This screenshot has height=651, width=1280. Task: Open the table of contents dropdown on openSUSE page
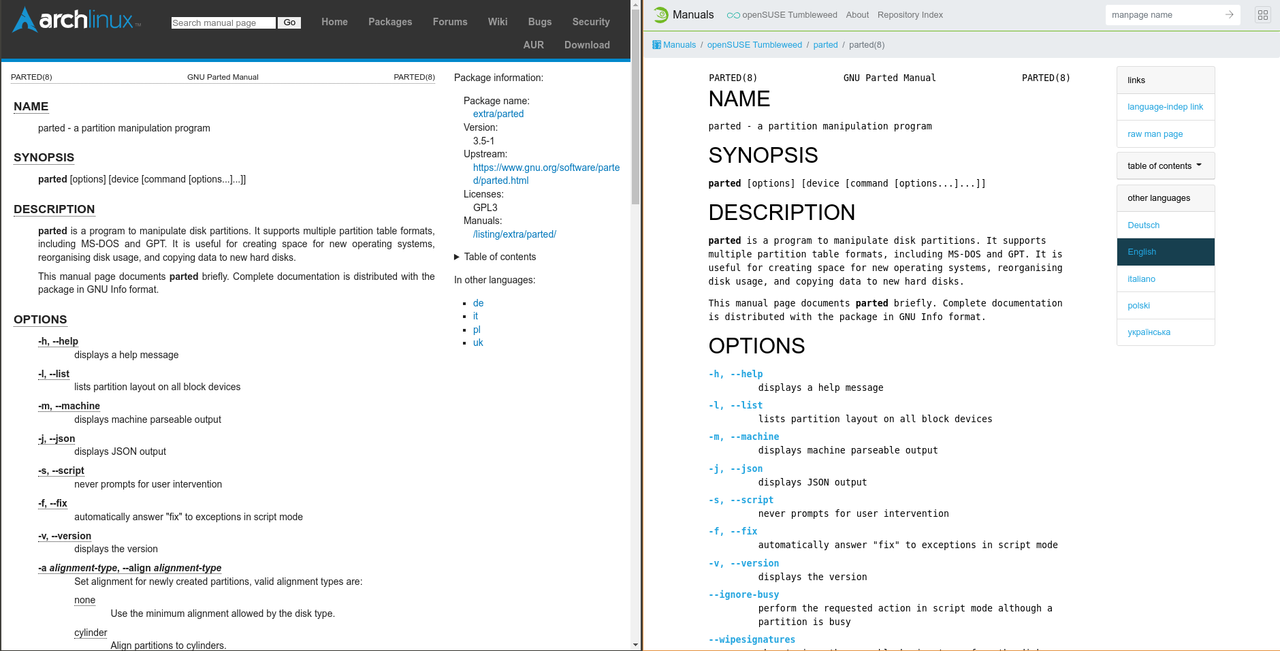(1165, 166)
